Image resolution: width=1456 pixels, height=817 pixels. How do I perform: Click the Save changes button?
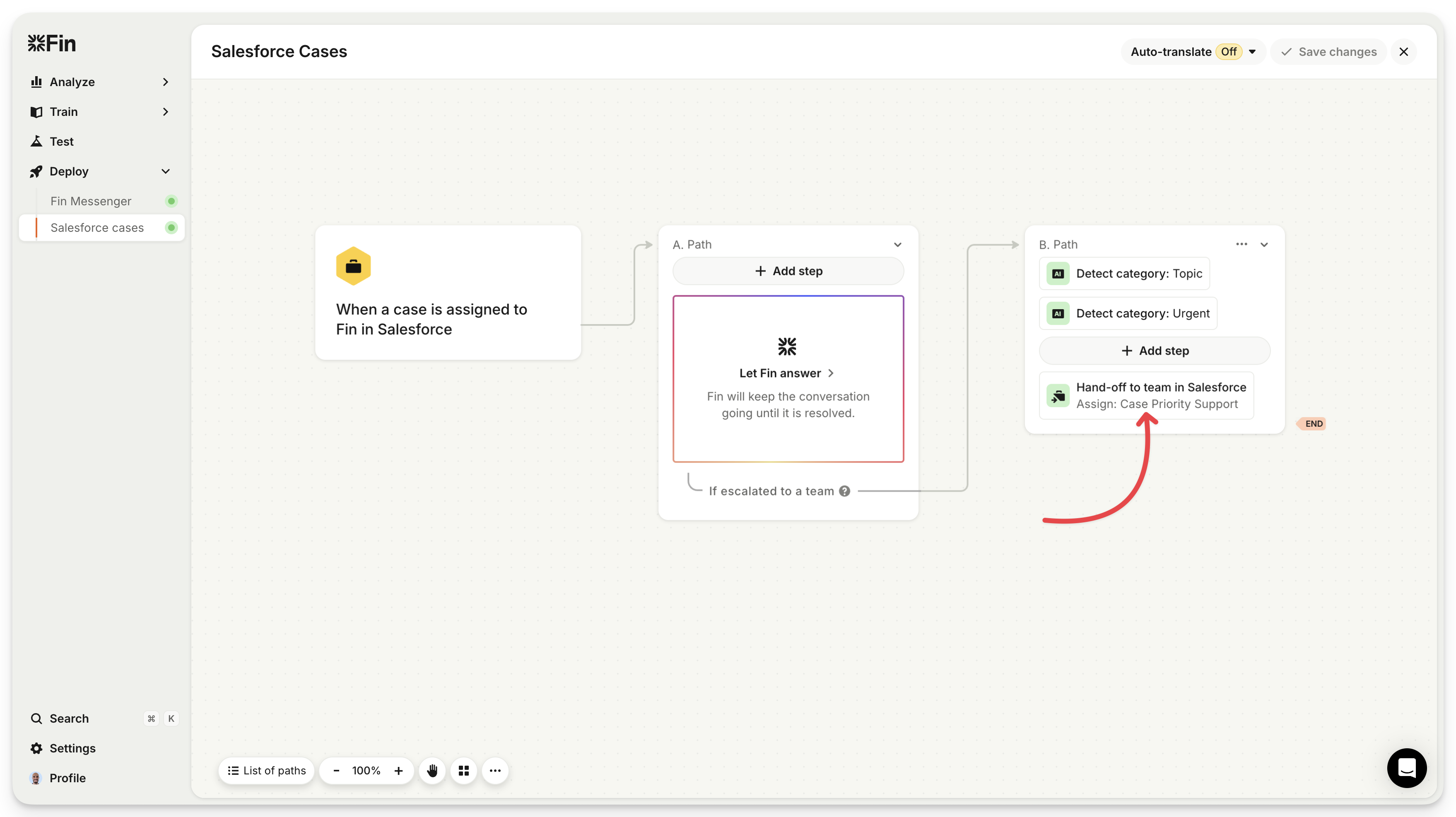pos(1329,51)
